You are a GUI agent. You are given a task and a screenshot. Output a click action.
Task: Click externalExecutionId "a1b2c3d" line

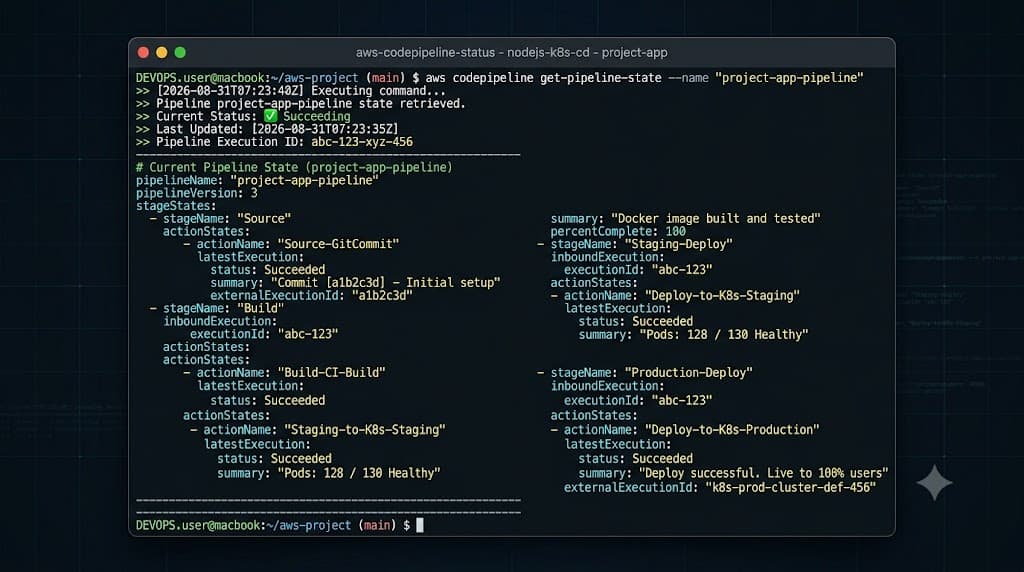pyautogui.click(x=312, y=296)
